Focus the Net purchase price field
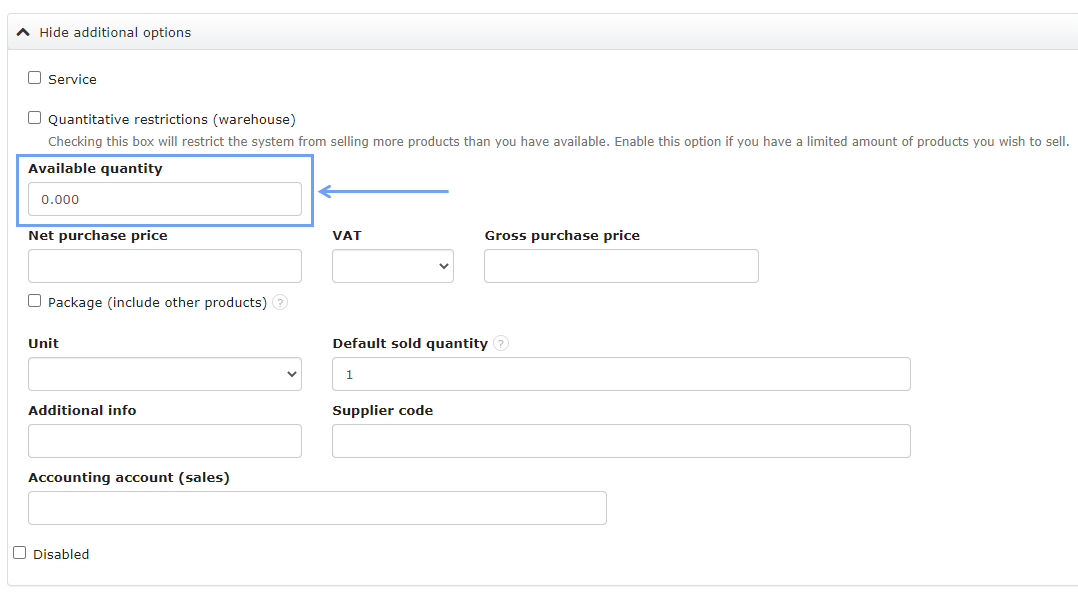This screenshot has height=595, width=1078. coord(165,266)
